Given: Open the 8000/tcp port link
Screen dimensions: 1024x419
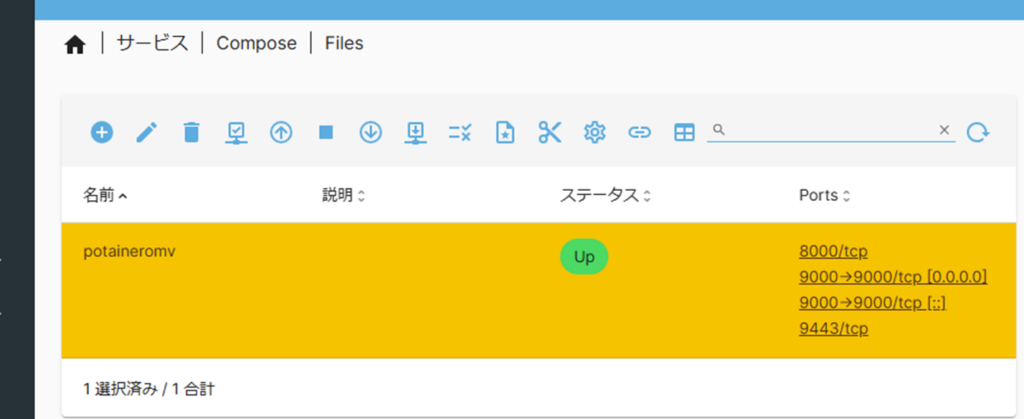Looking at the screenshot, I should (x=833, y=251).
